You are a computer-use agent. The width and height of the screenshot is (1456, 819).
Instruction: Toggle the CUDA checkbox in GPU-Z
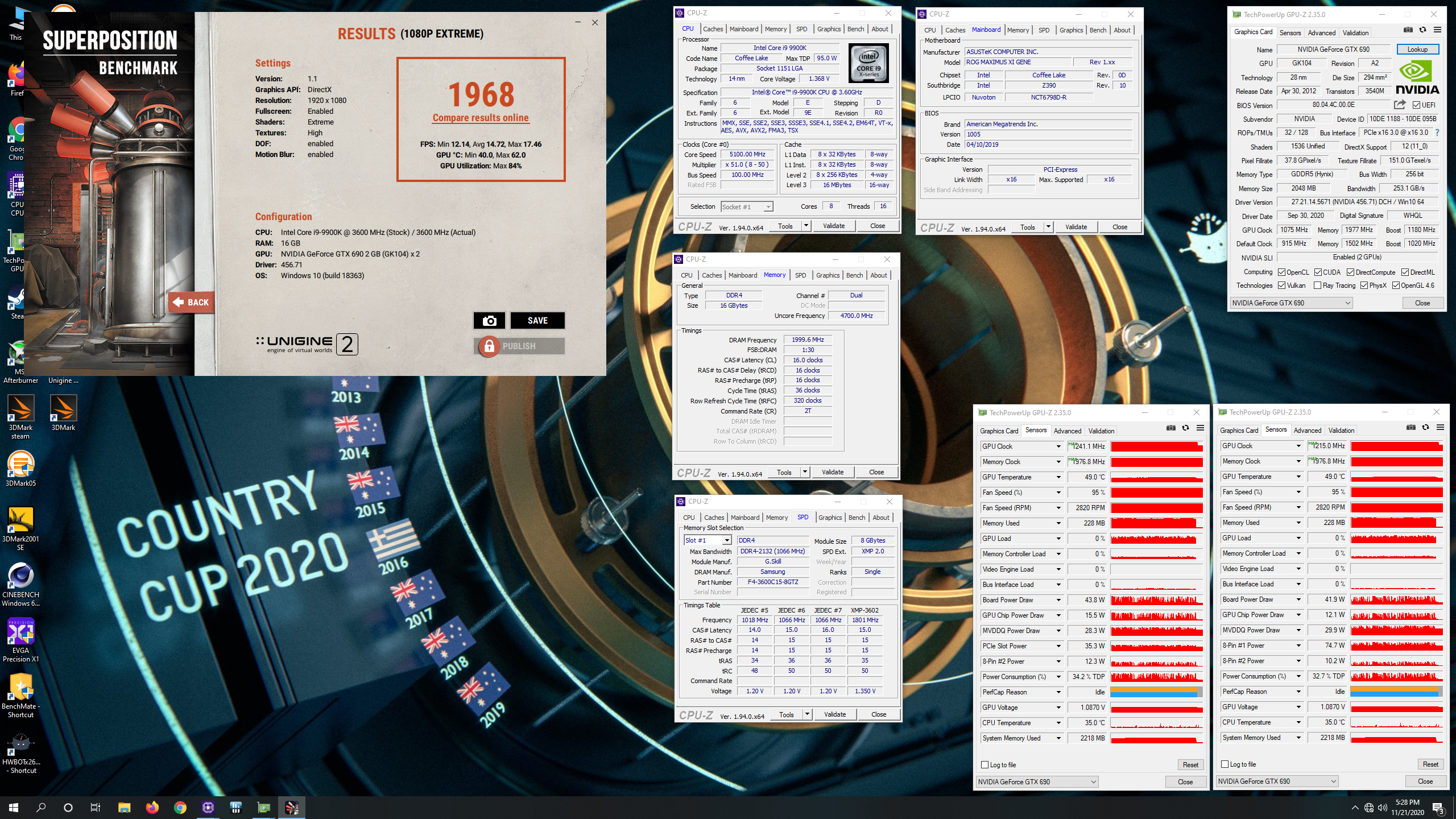(x=1318, y=272)
